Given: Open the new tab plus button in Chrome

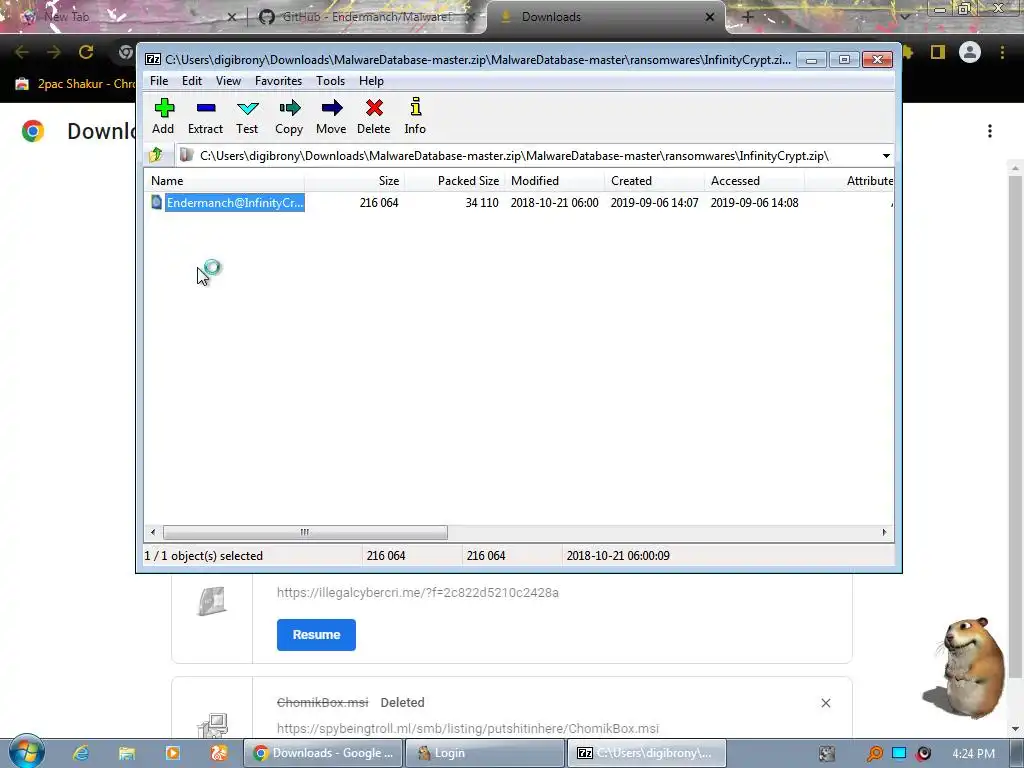Looking at the screenshot, I should [x=748, y=18].
